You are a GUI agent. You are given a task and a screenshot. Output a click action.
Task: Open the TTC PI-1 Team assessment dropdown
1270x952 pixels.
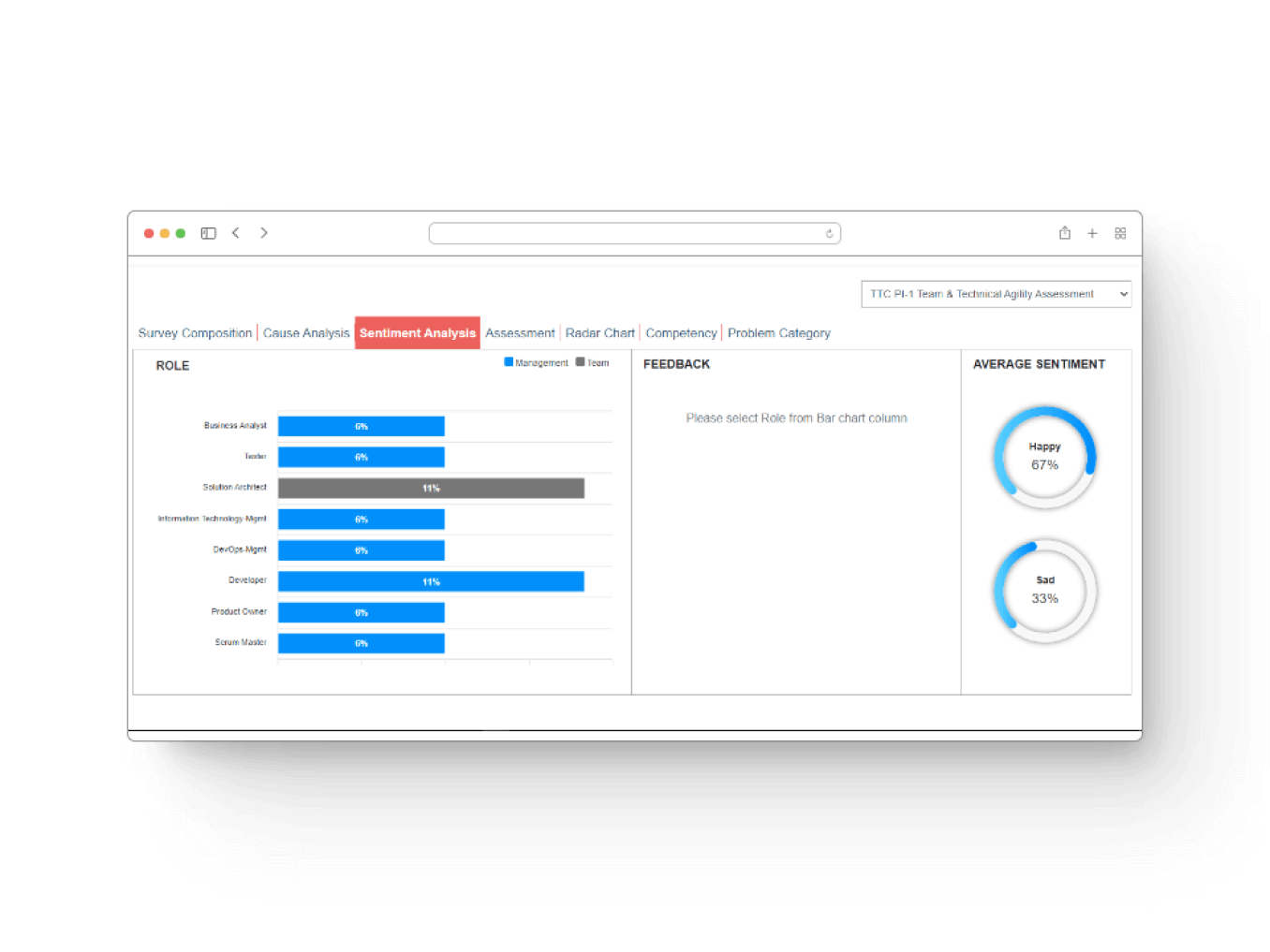[x=997, y=294]
